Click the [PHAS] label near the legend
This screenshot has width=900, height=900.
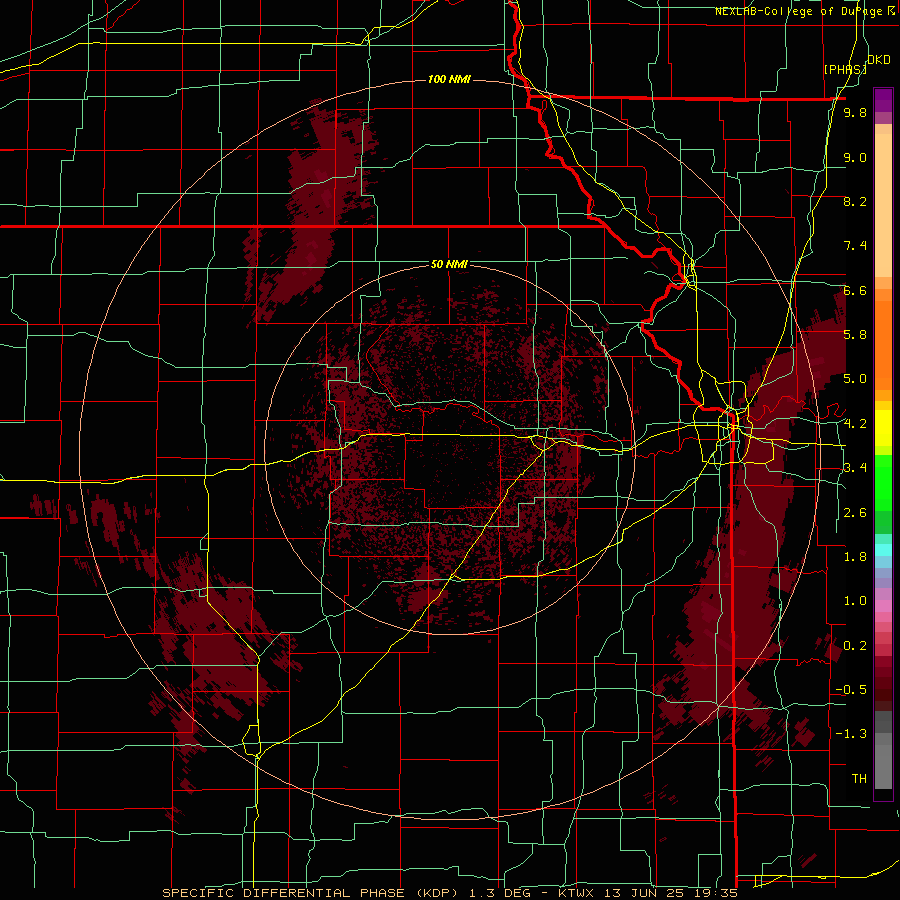click(845, 69)
